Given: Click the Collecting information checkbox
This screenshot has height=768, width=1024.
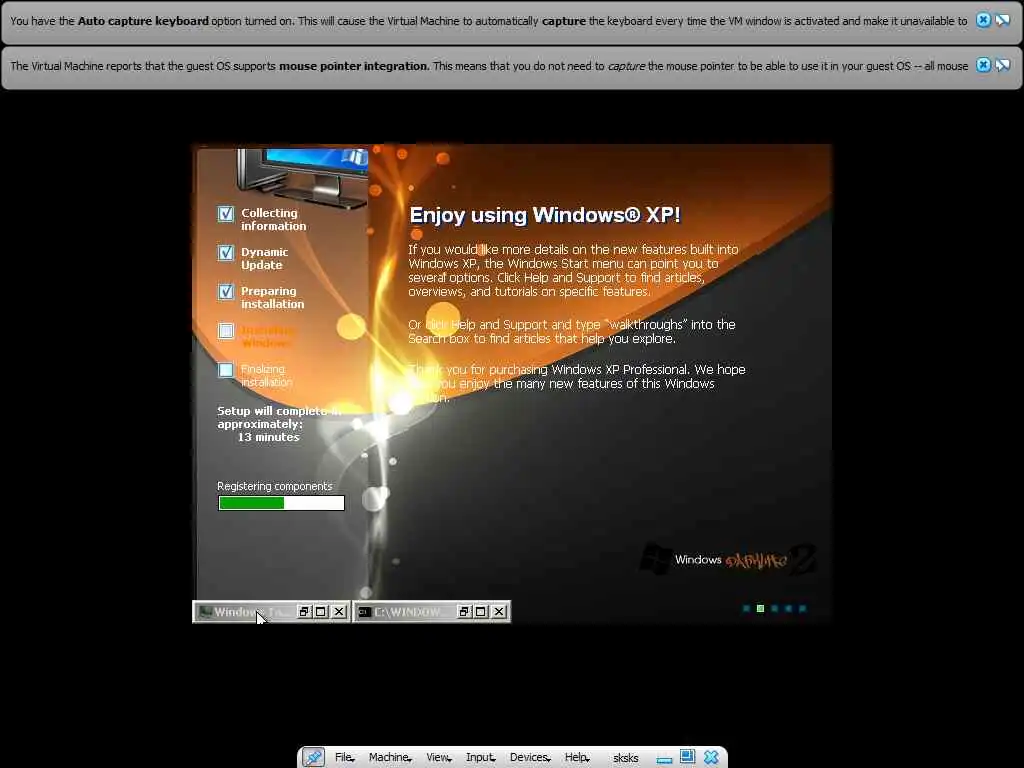Looking at the screenshot, I should coord(226,214).
